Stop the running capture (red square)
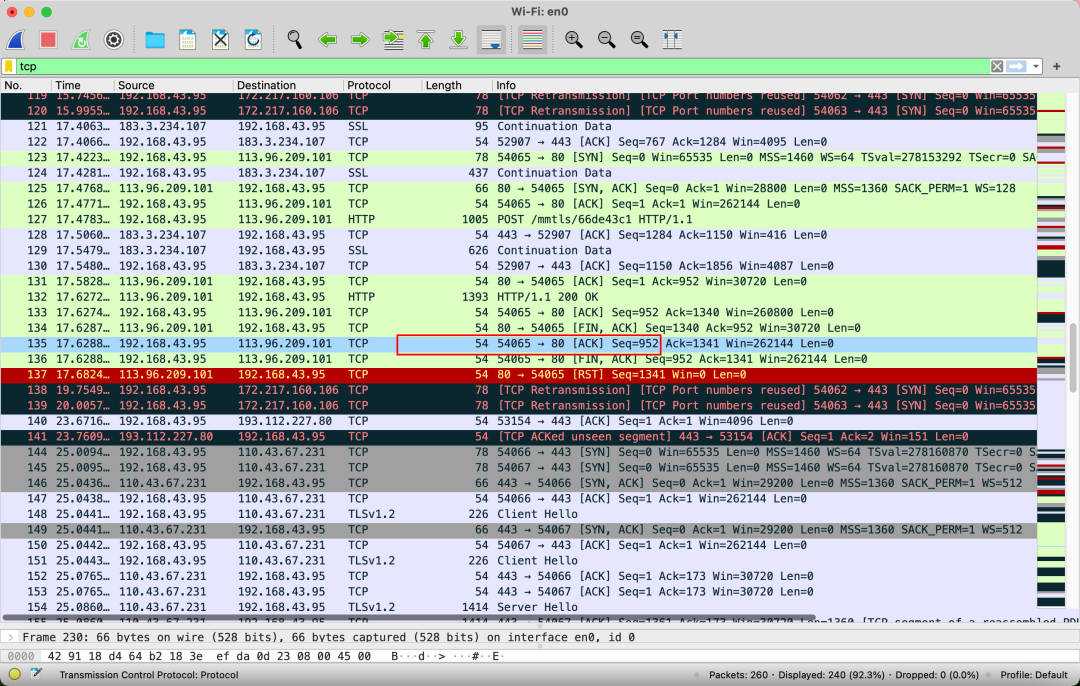 click(48, 40)
